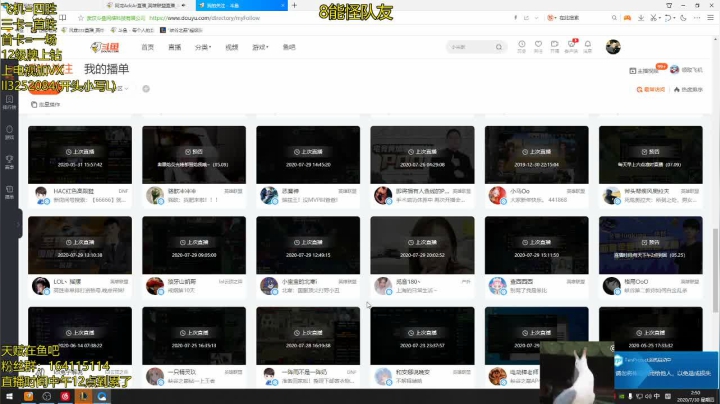Viewport: 720px width, 404px height.
Task: Expand the collapsed left sidebar arrow
Action: click(x=18, y=224)
